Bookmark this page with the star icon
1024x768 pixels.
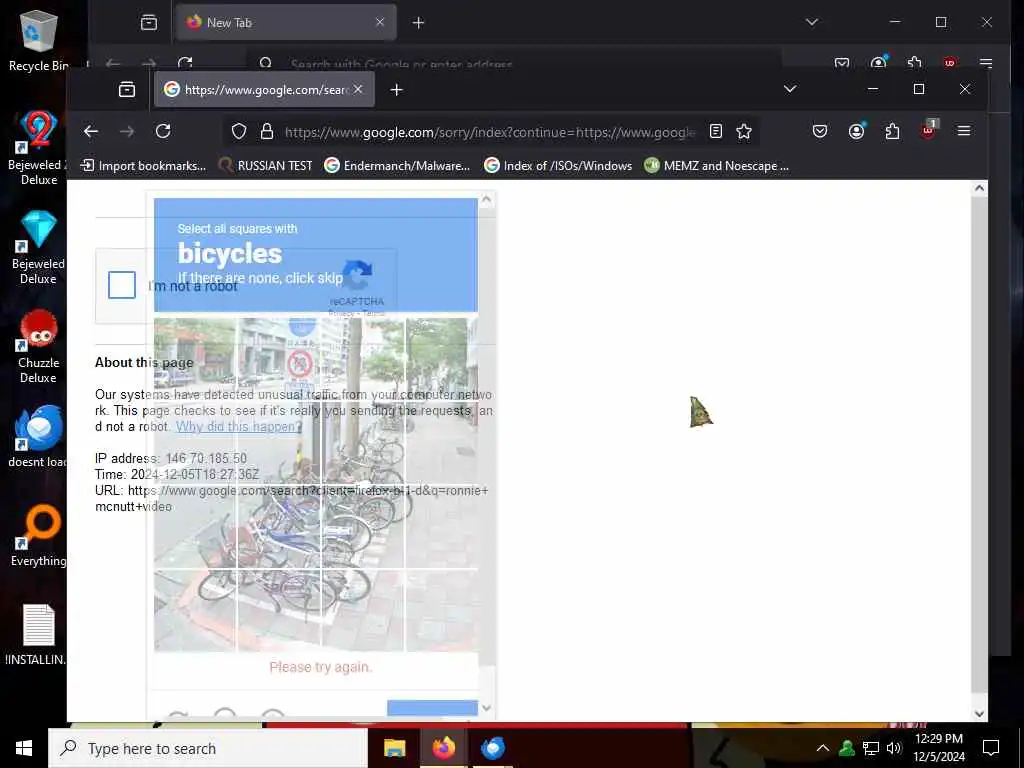pyautogui.click(x=744, y=132)
